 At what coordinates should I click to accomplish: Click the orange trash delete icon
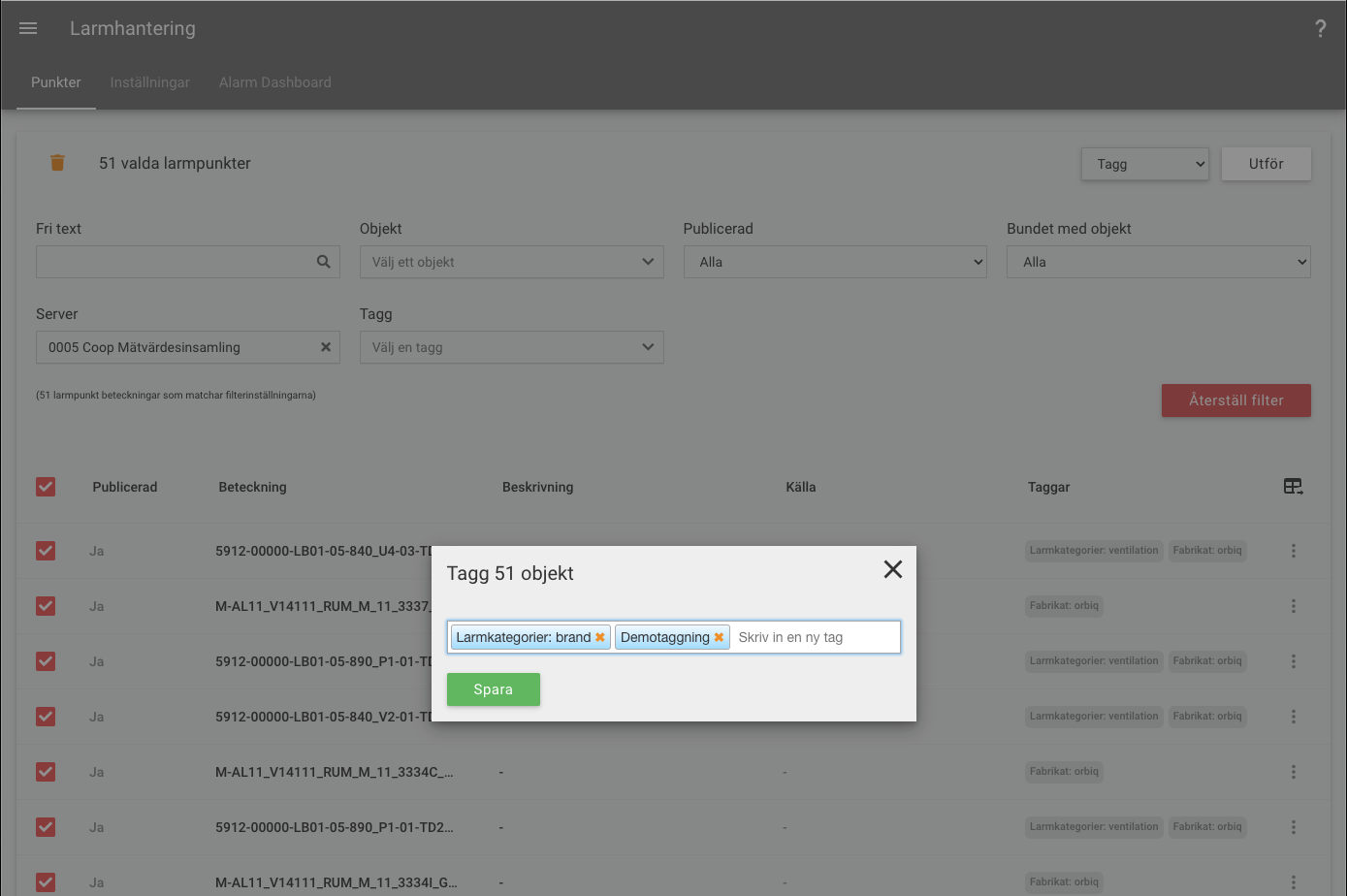[57, 163]
